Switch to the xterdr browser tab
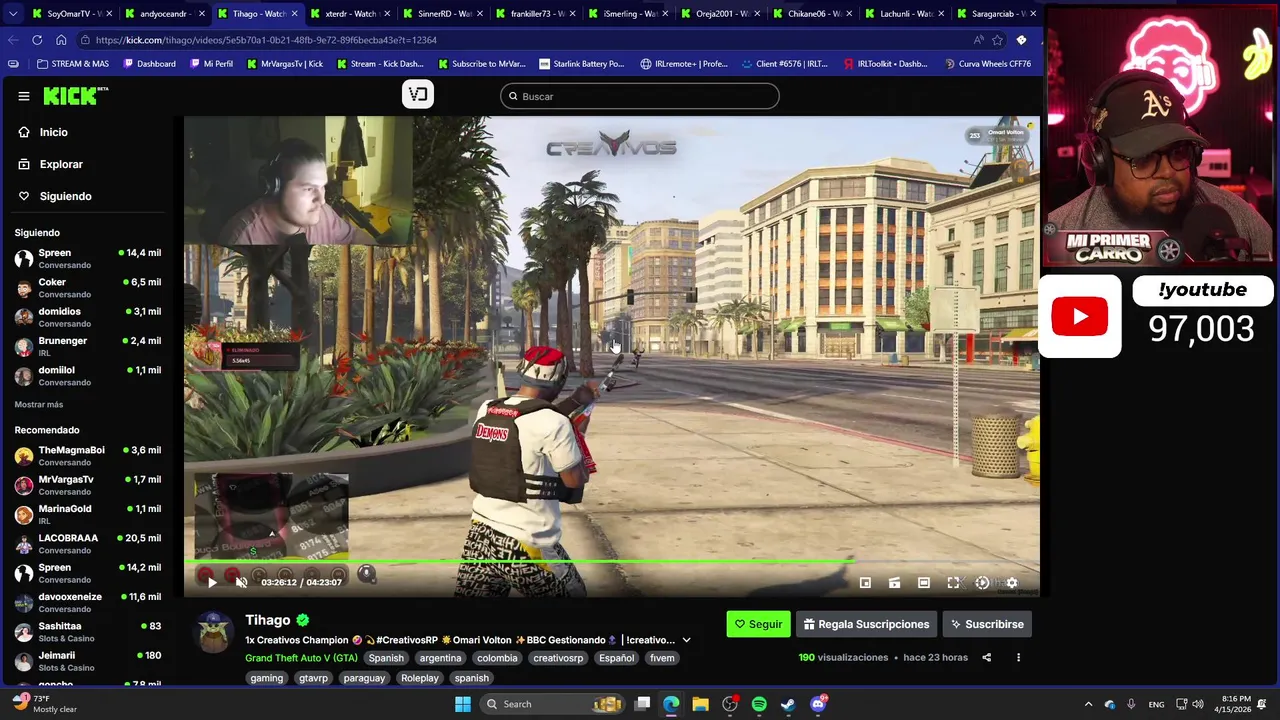Screen dimensions: 1280x720 350,14
